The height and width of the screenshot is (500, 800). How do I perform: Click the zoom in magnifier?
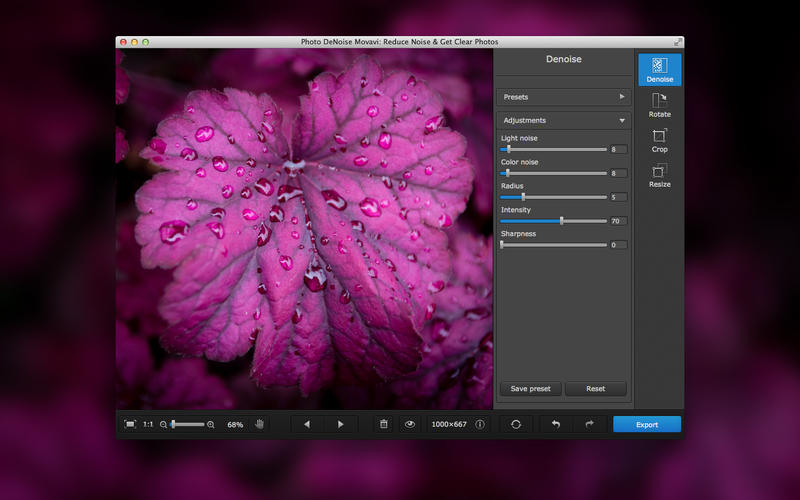[x=210, y=424]
